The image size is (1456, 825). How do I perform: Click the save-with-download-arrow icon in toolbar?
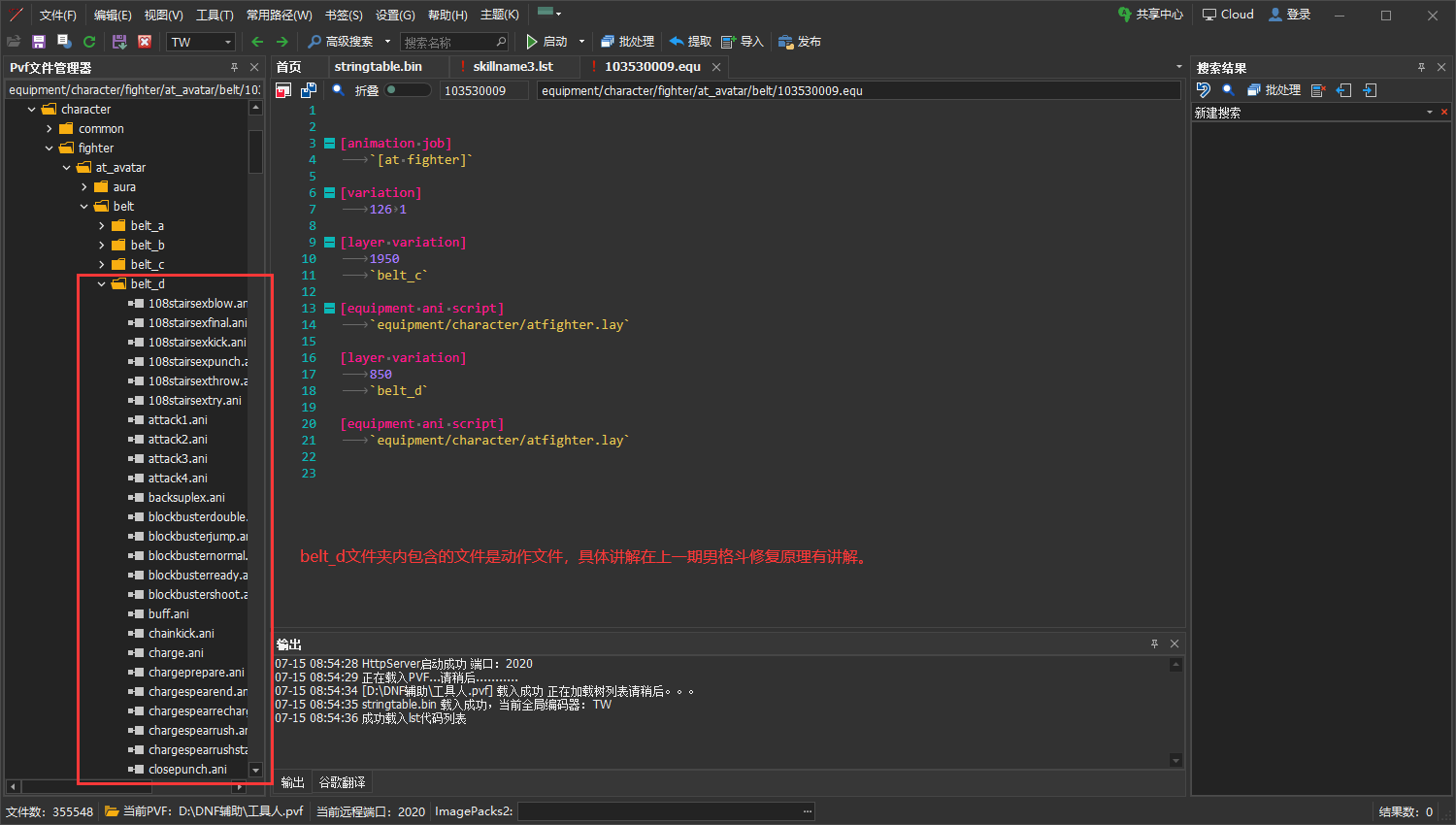(119, 42)
